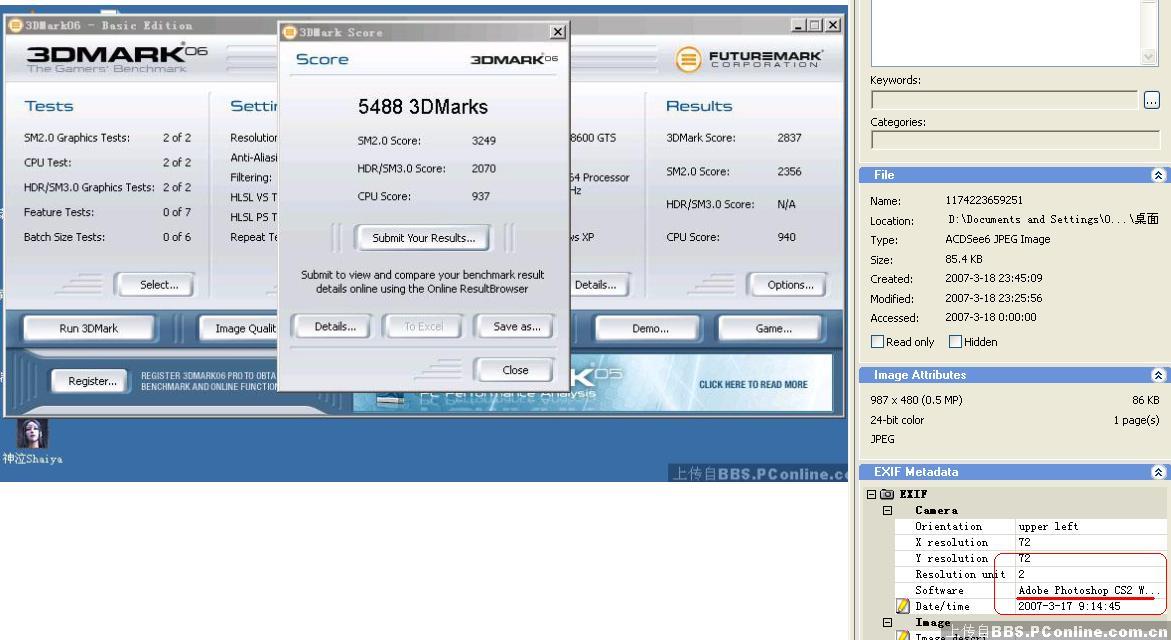Select the Orientation 'upper left' value

(1049, 526)
